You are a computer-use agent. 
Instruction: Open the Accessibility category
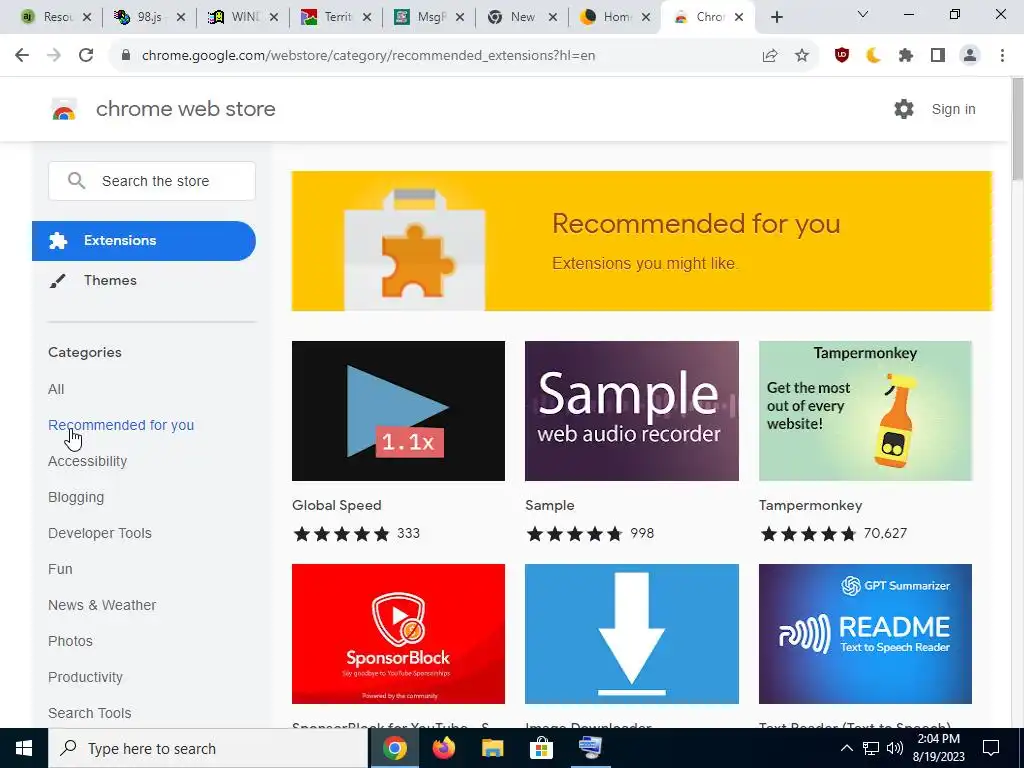[x=88, y=461]
